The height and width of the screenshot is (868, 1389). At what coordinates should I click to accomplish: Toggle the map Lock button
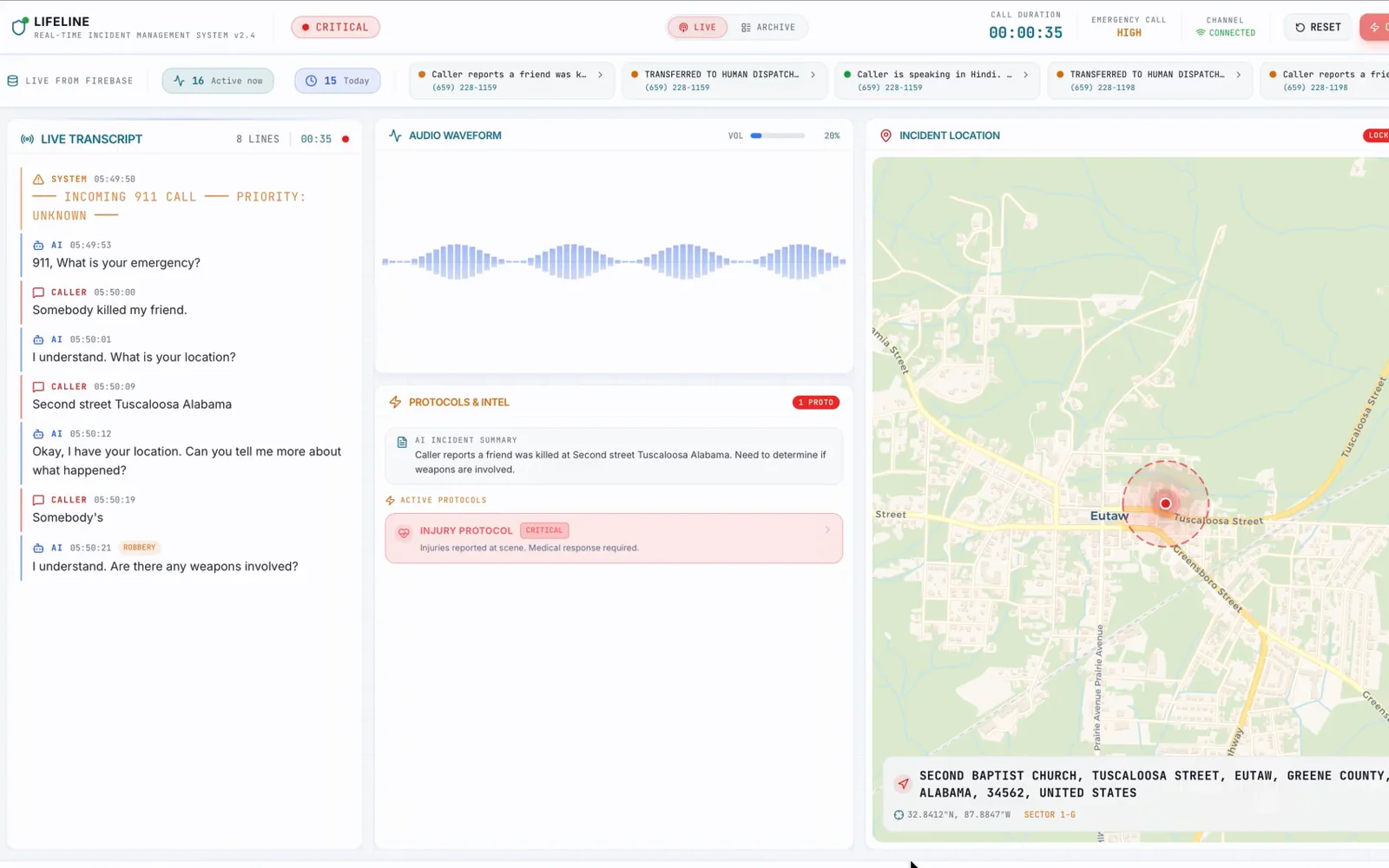tap(1376, 135)
